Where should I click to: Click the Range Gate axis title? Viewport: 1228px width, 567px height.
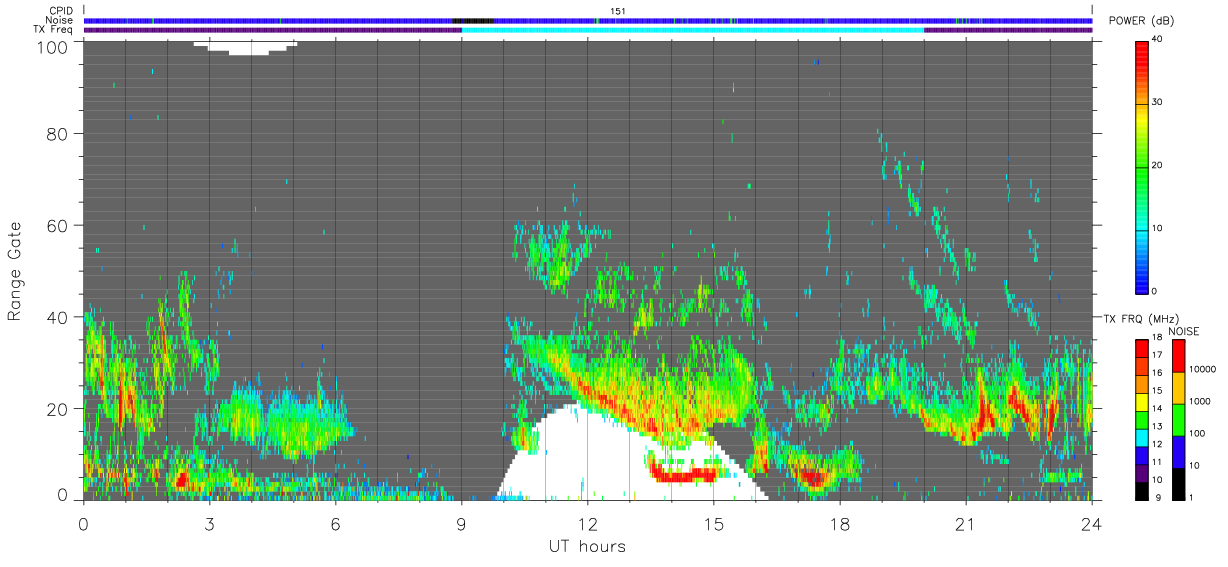click(14, 271)
